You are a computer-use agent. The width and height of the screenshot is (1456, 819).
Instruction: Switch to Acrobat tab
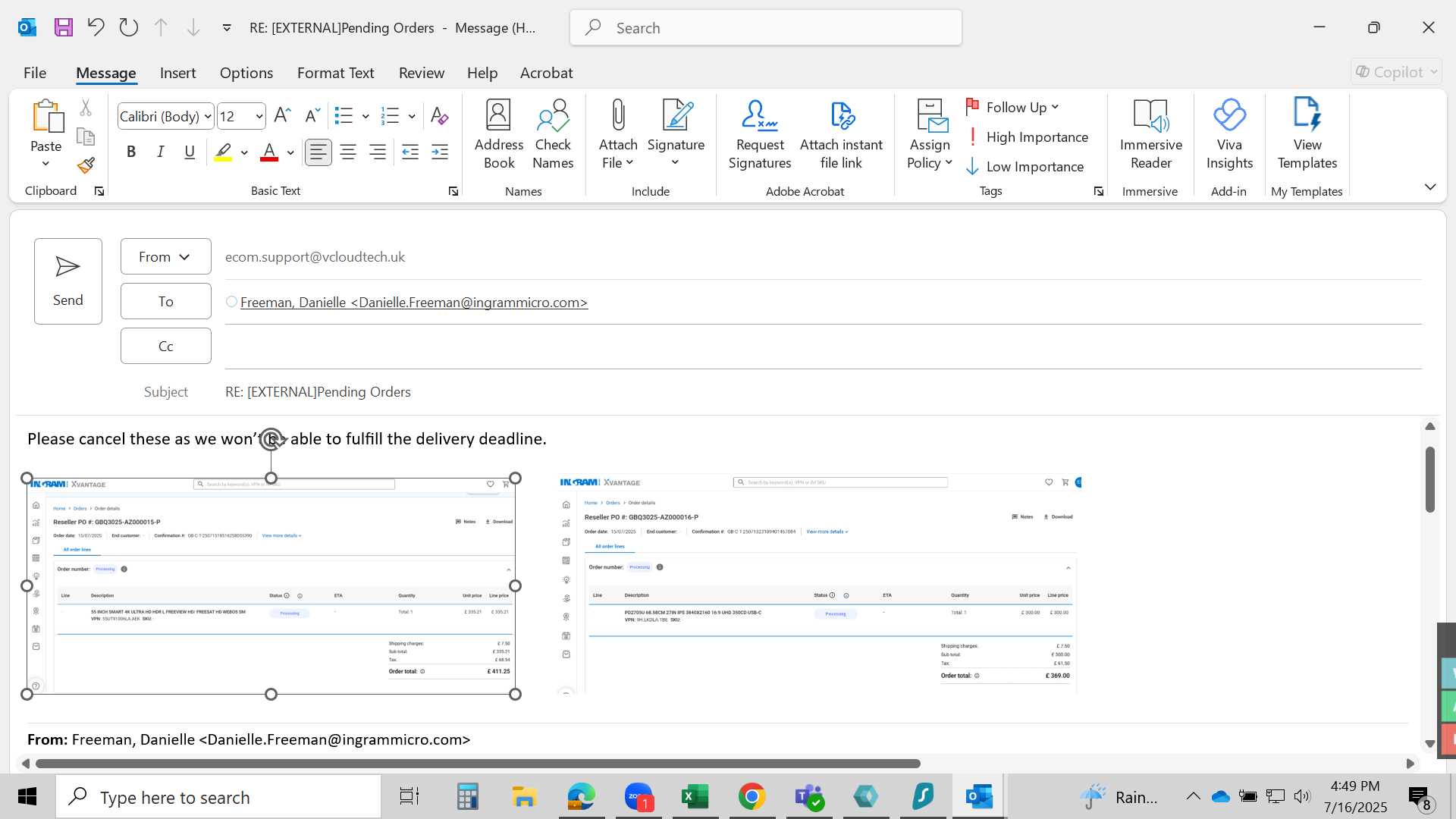[x=546, y=73]
